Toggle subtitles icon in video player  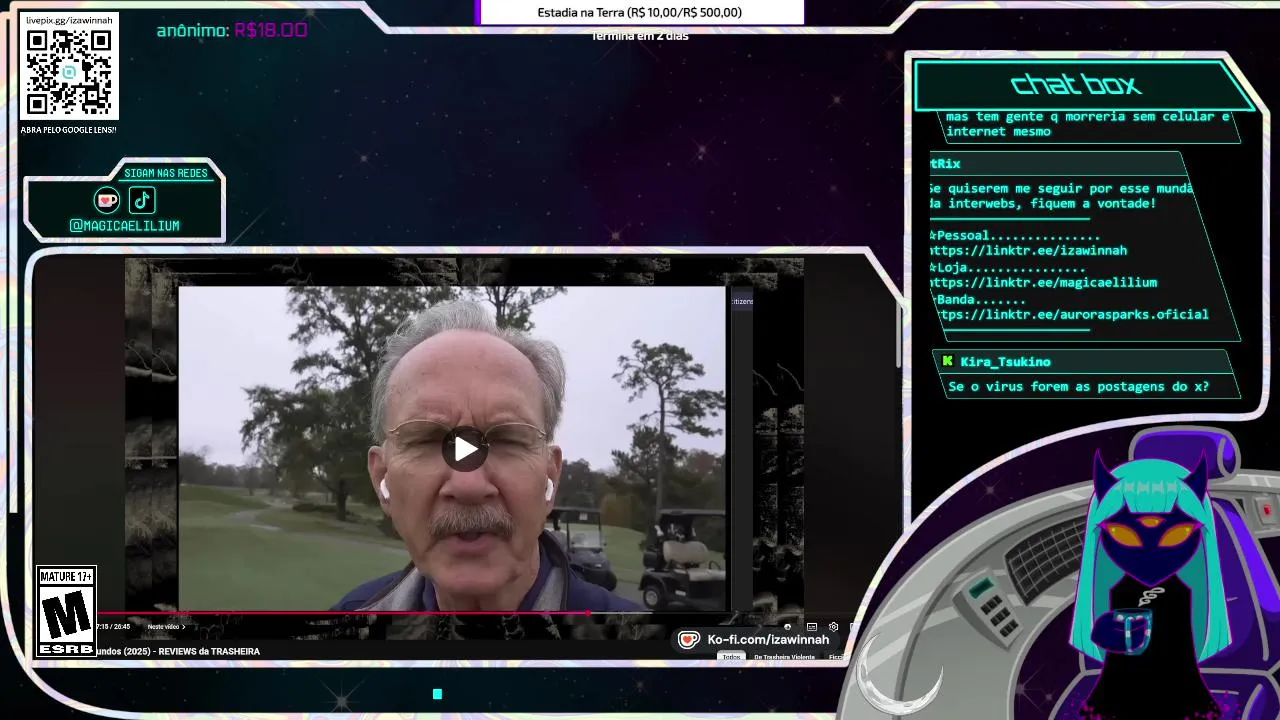pos(811,627)
